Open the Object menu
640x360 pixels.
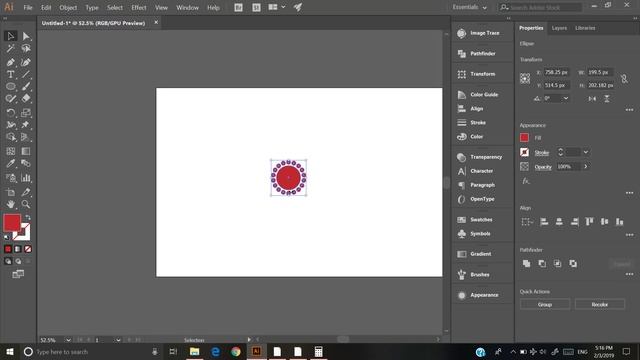(68, 7)
